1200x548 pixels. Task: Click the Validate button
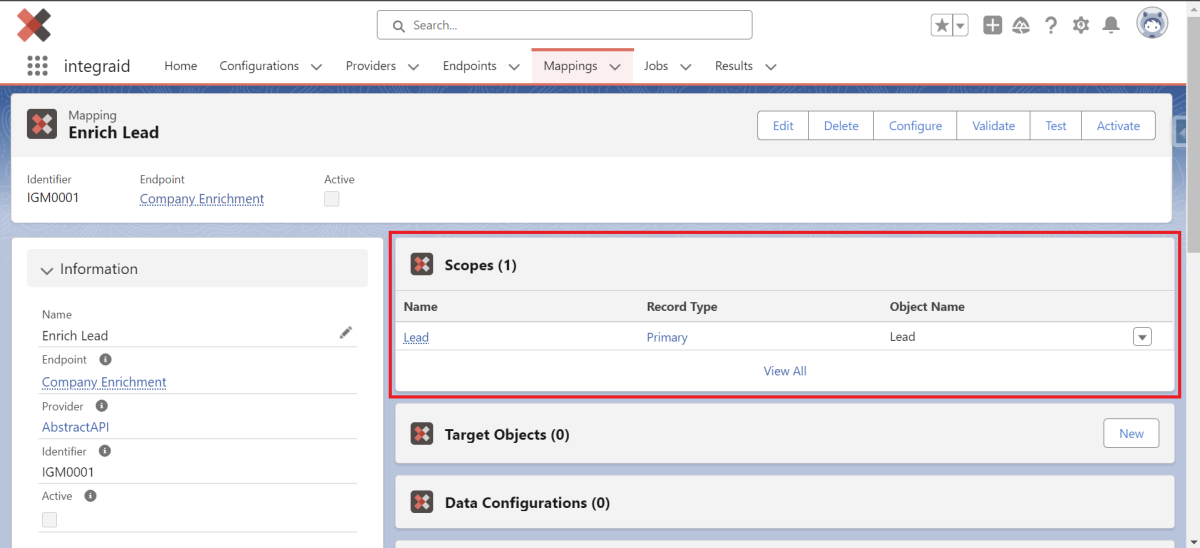994,126
